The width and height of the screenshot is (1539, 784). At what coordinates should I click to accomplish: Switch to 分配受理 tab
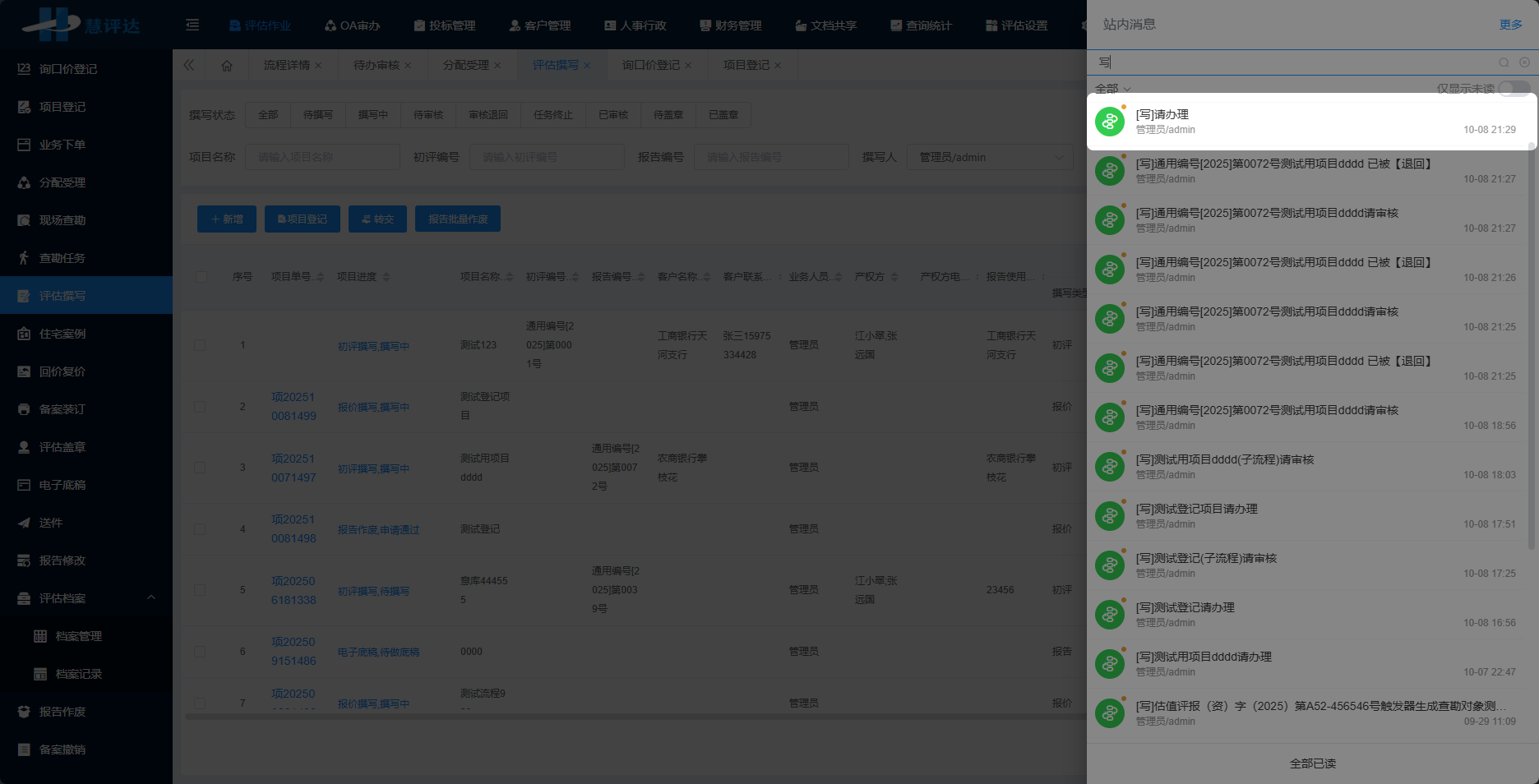click(465, 65)
